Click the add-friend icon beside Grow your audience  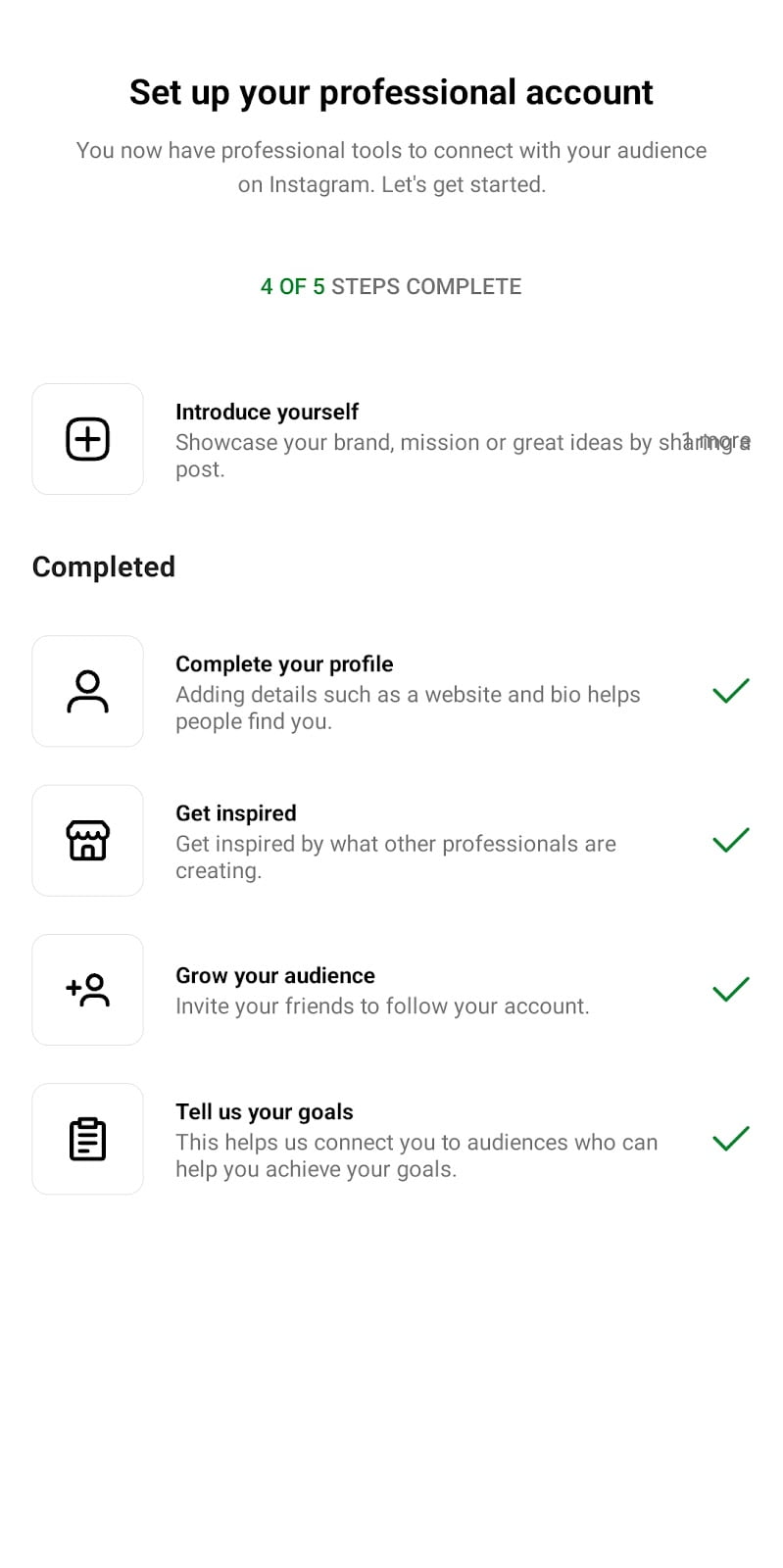tap(87, 990)
